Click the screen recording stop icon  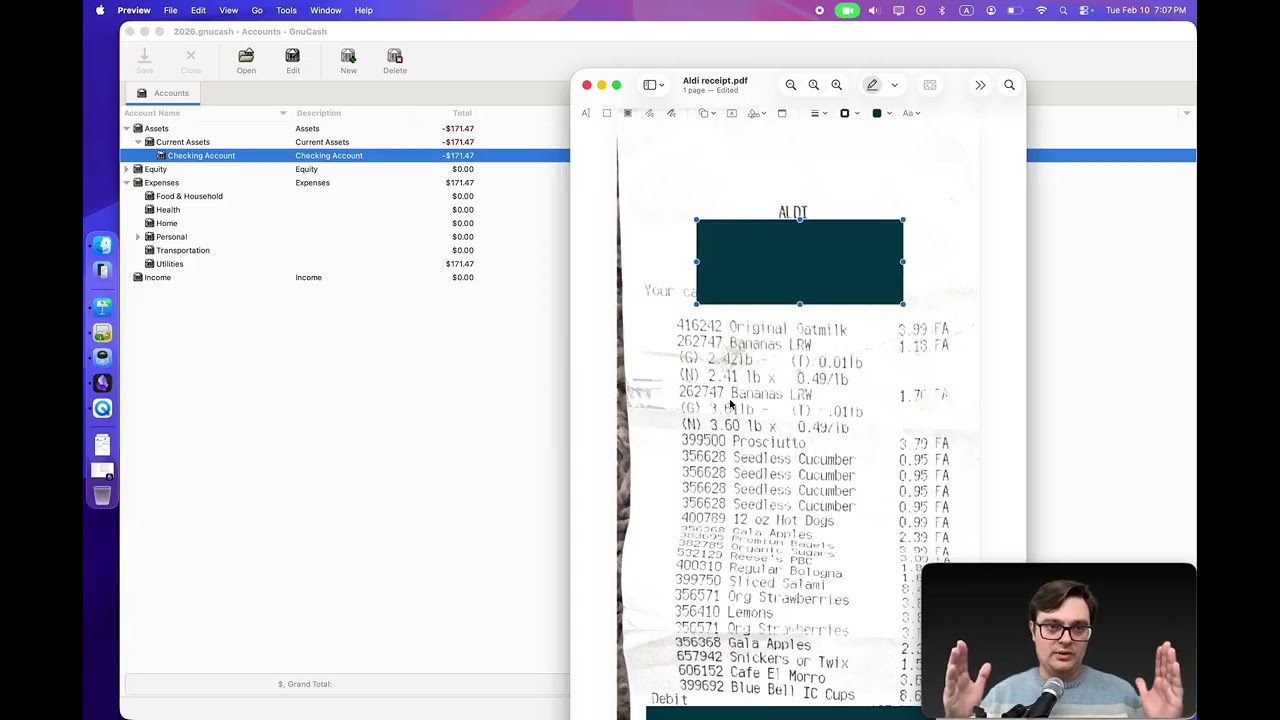(x=820, y=10)
